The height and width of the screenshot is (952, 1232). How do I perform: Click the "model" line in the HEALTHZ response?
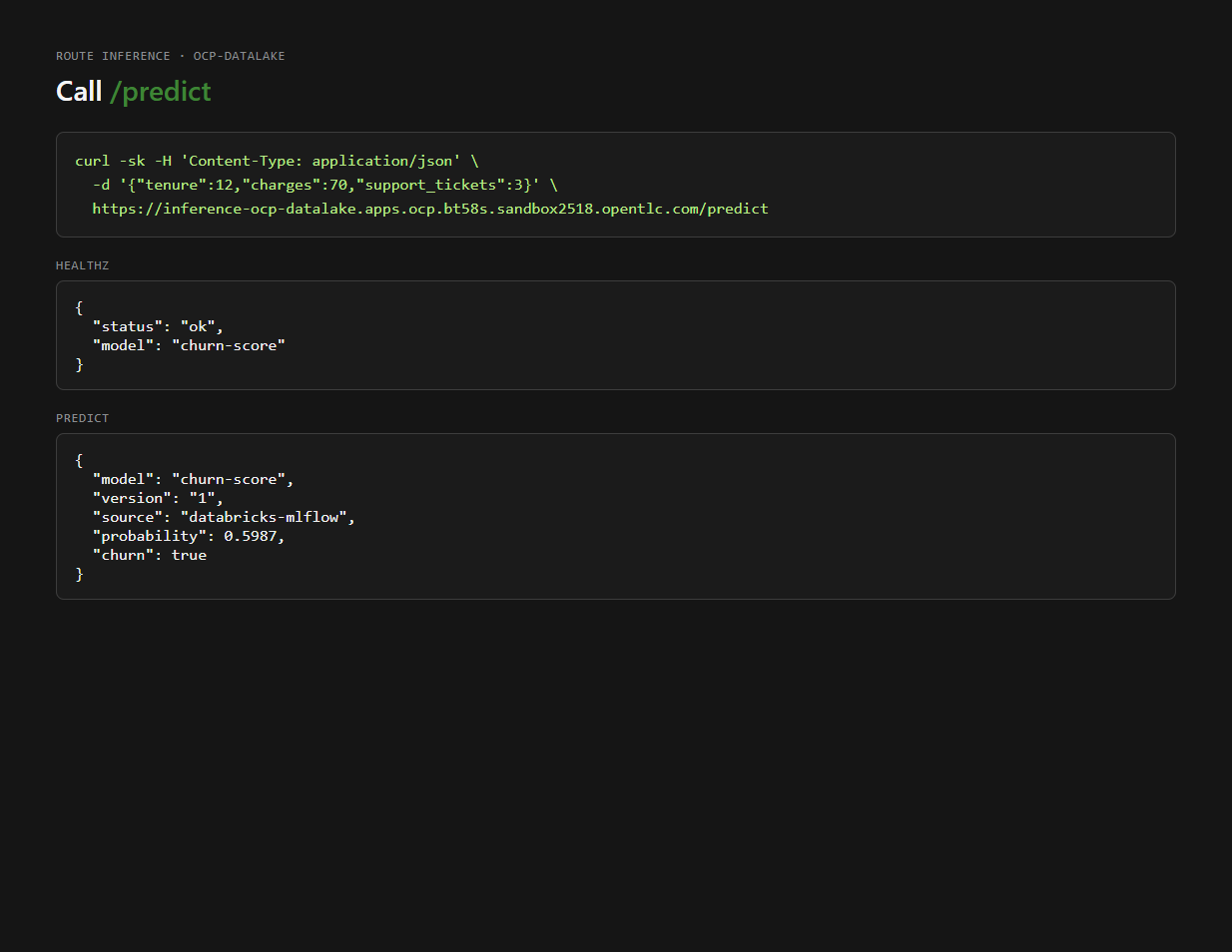pyautogui.click(x=189, y=345)
